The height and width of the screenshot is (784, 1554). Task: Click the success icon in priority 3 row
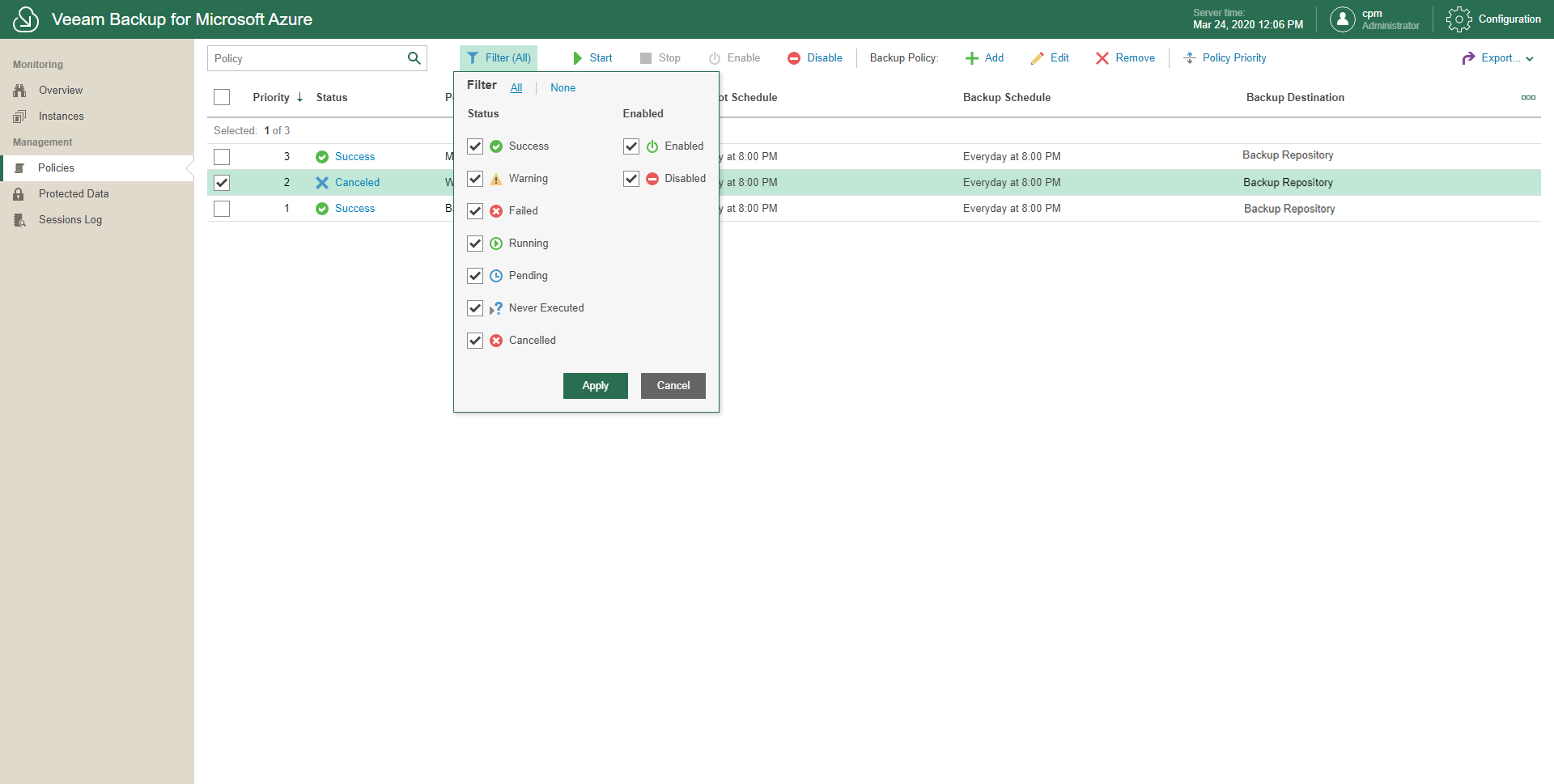click(322, 157)
